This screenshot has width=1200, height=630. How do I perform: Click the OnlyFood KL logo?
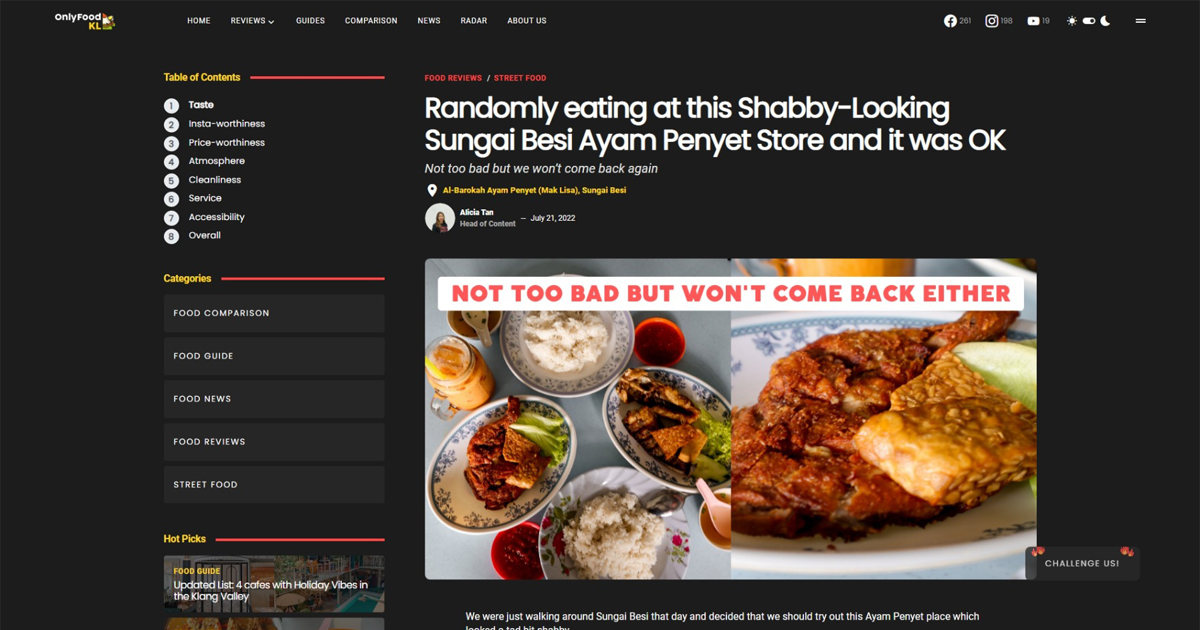tap(85, 21)
